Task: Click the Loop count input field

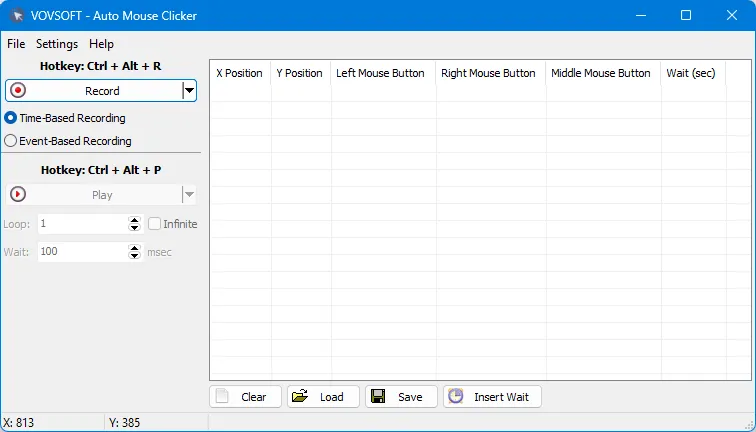Action: [82, 224]
